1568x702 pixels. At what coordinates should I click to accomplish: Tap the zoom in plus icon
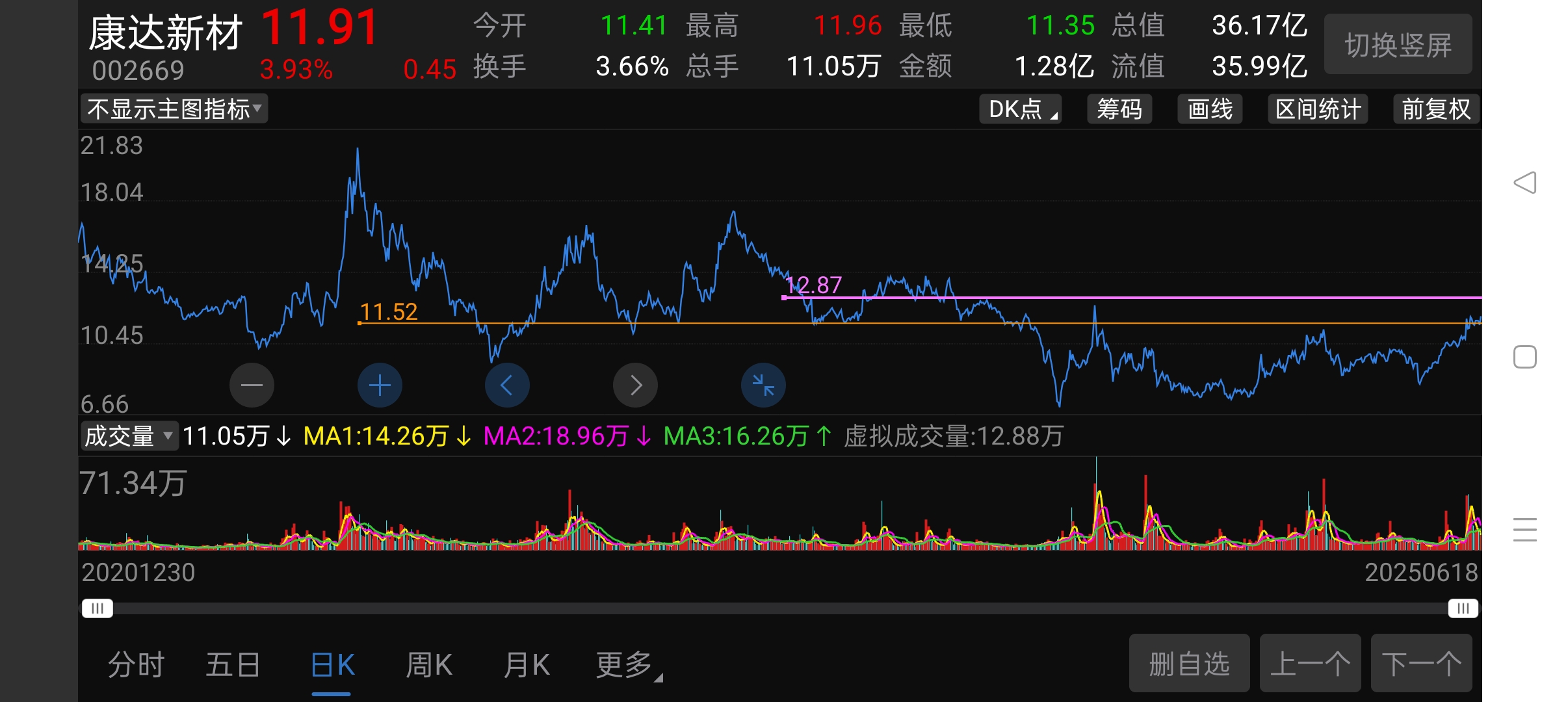click(x=380, y=385)
